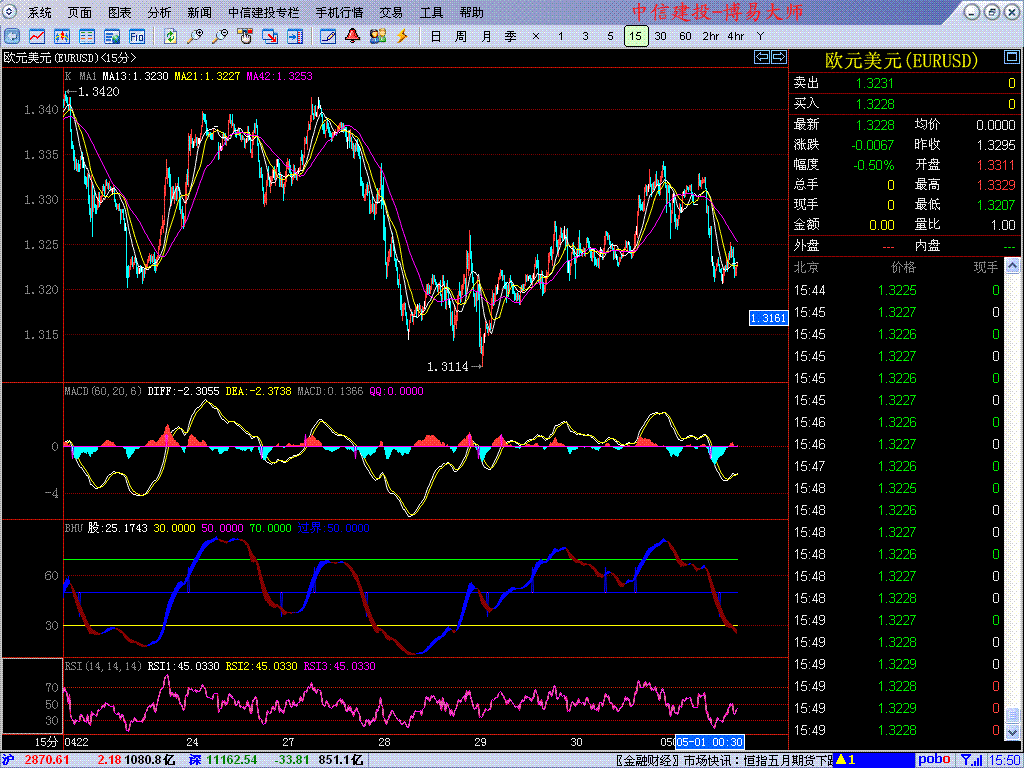The width and height of the screenshot is (1024, 768).
Task: Select the 5 minute period button
Action: (611, 36)
